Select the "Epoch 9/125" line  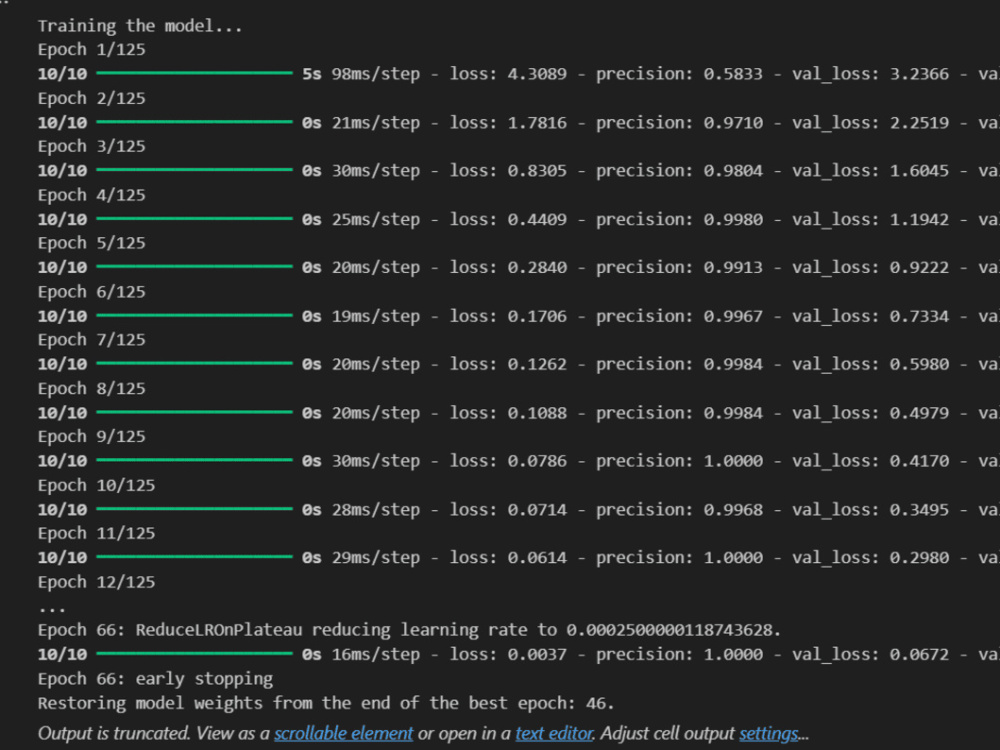coord(91,437)
